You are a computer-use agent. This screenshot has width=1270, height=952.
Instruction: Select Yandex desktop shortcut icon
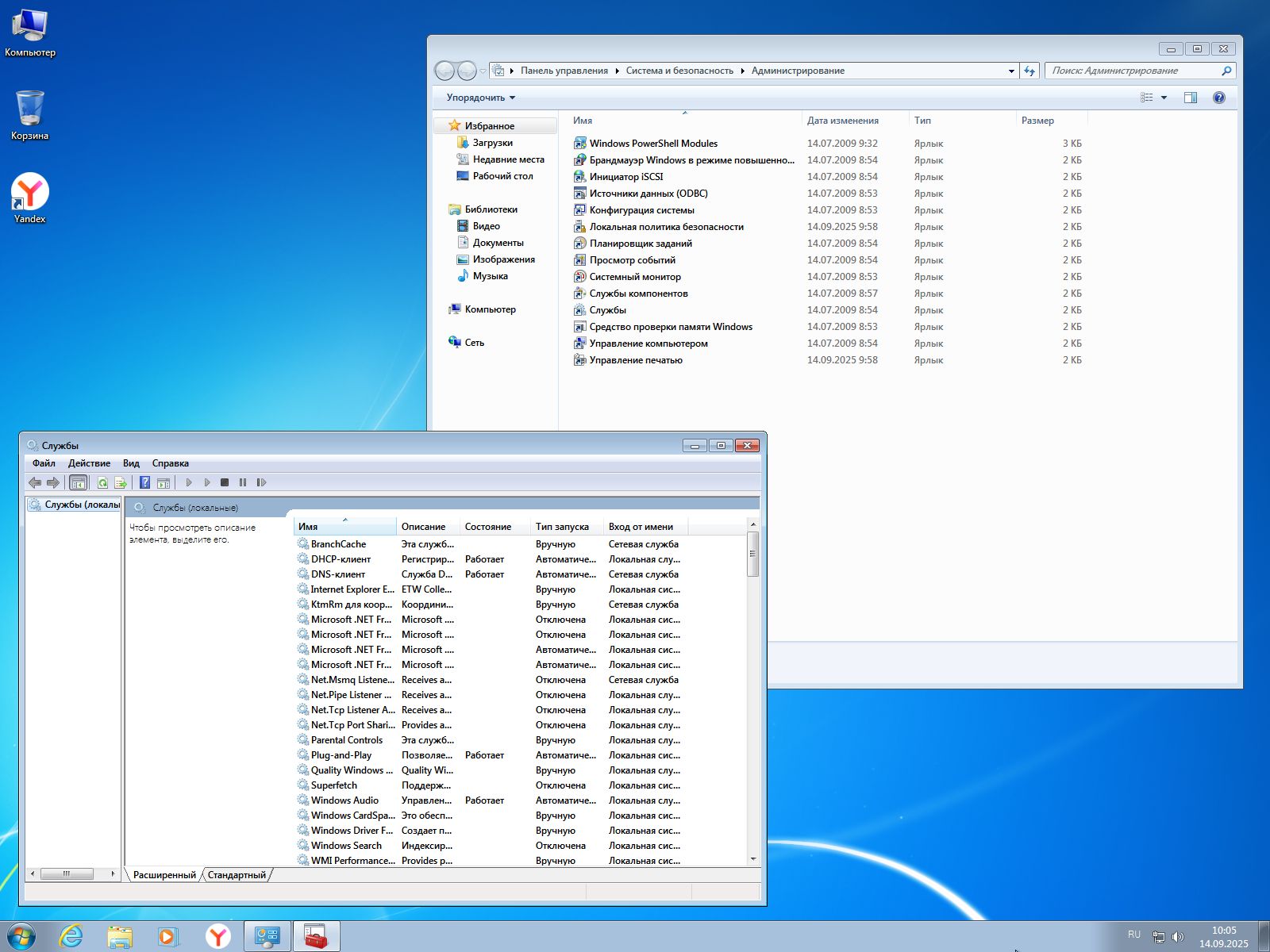30,198
